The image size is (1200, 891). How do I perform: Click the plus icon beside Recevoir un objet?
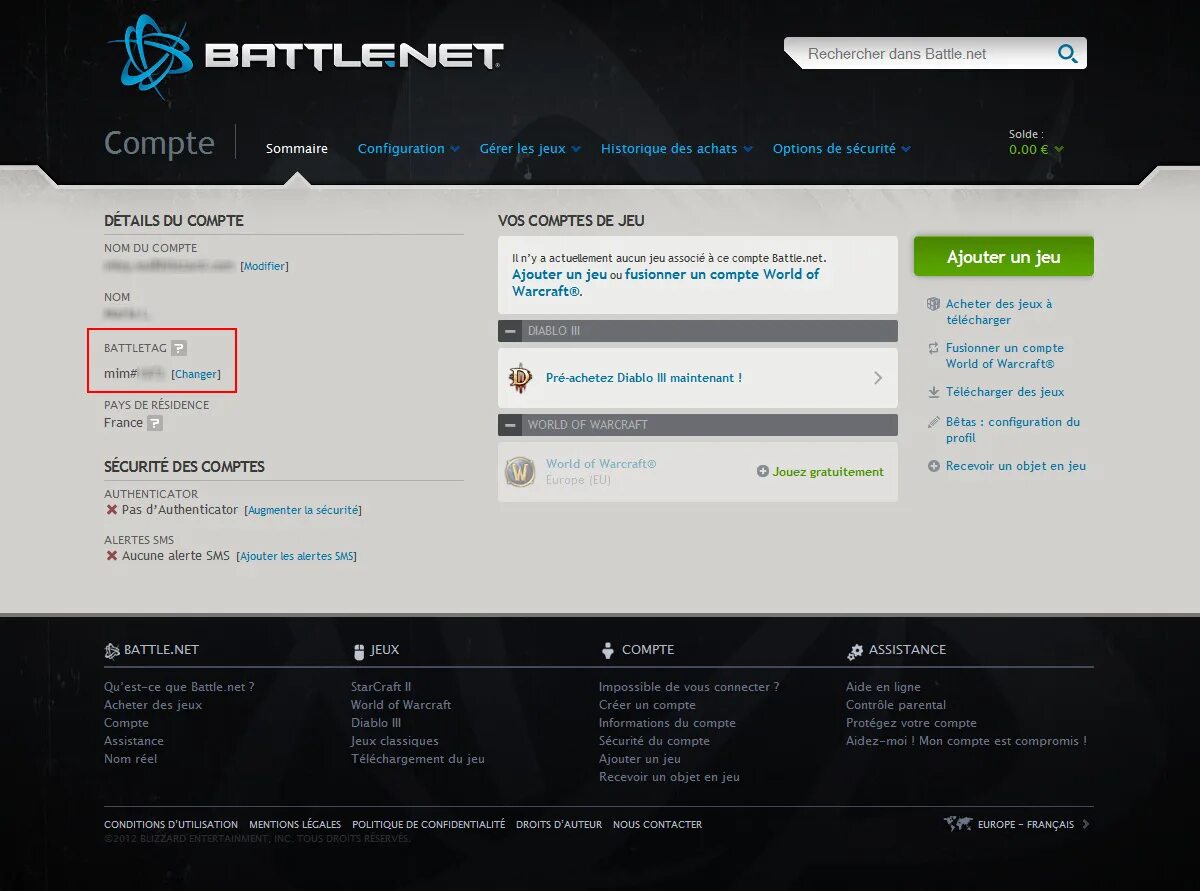tap(933, 466)
